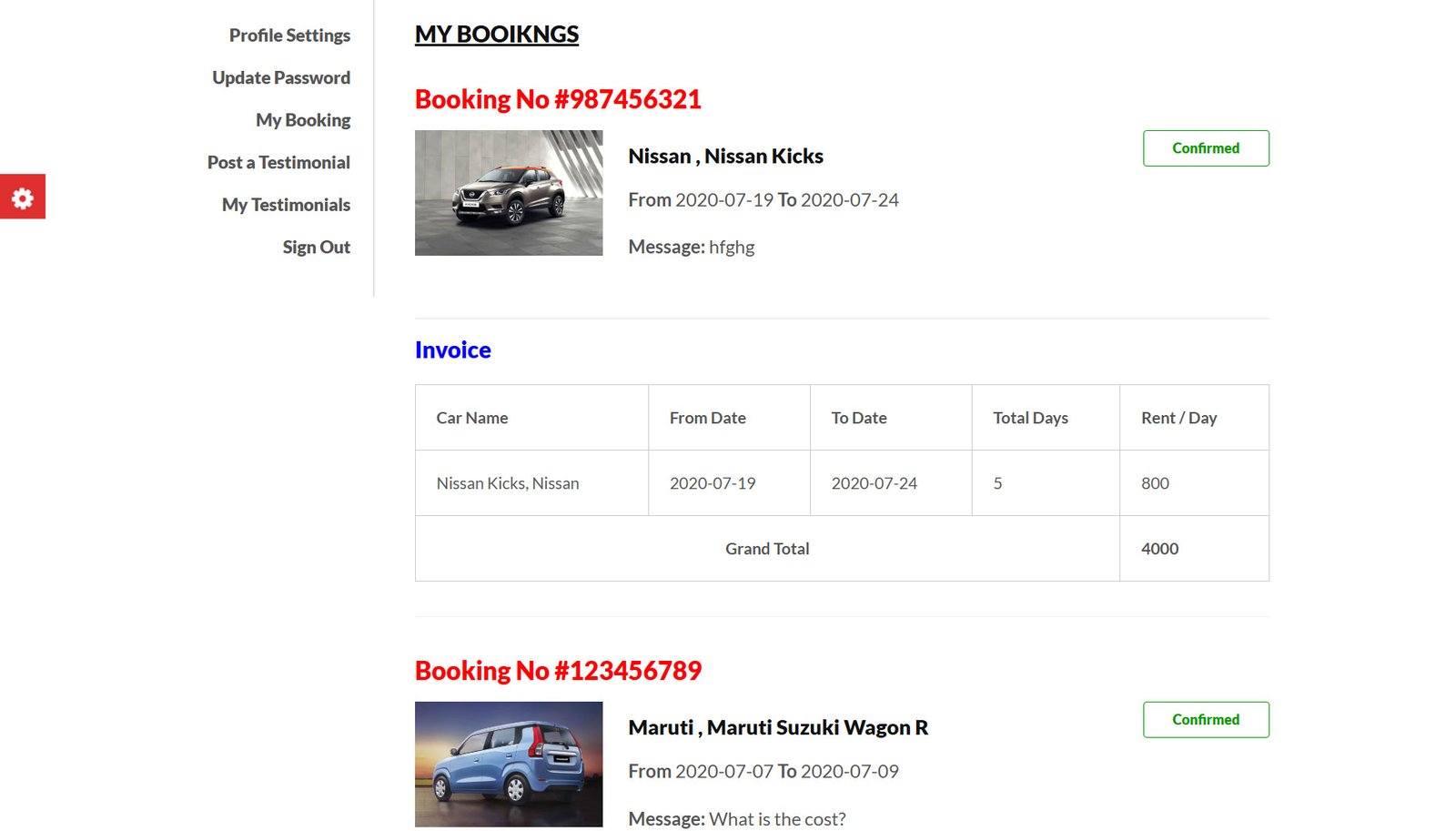Image resolution: width=1456 pixels, height=831 pixels.
Task: Click the Grand Total label cell
Action: [767, 549]
